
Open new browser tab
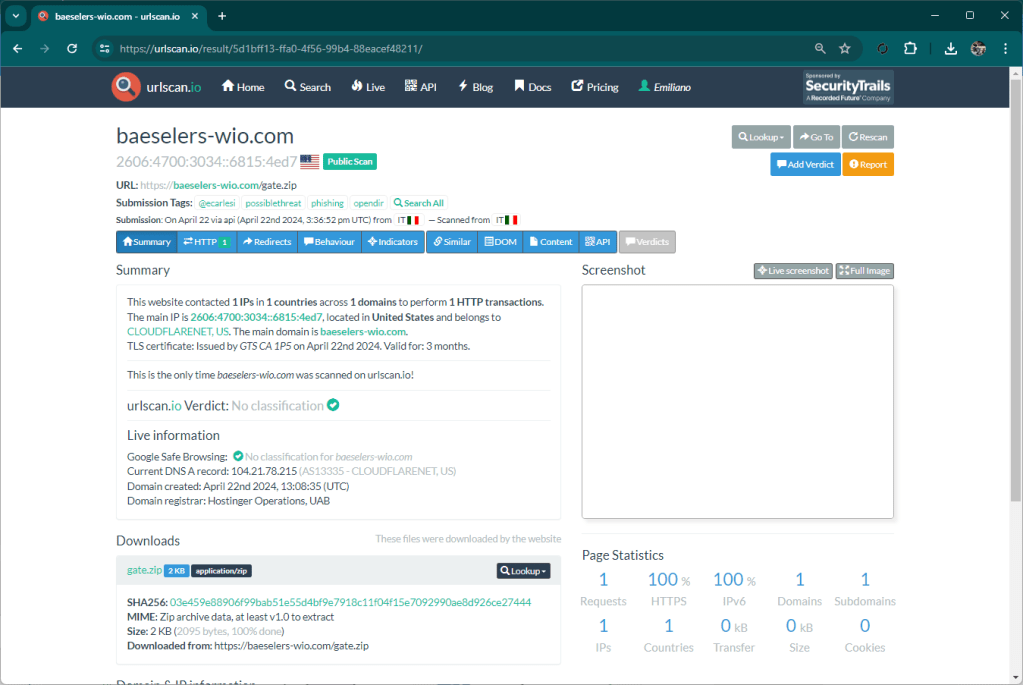coord(222,16)
